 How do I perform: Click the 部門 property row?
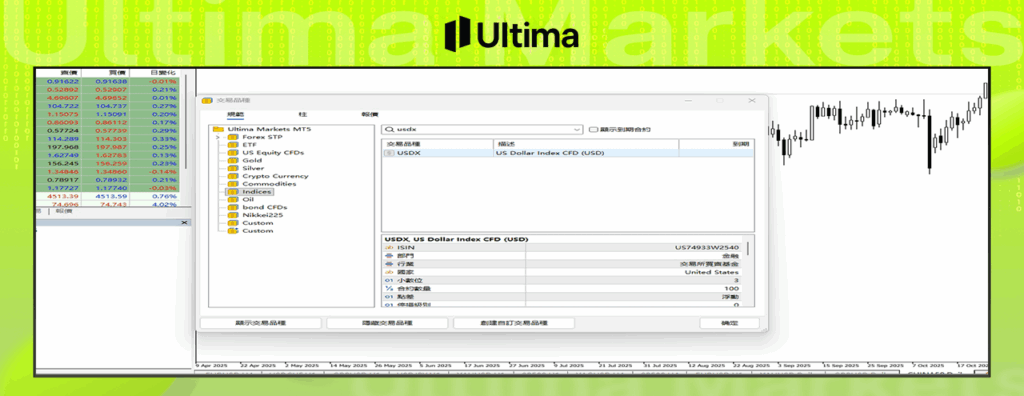(x=563, y=256)
